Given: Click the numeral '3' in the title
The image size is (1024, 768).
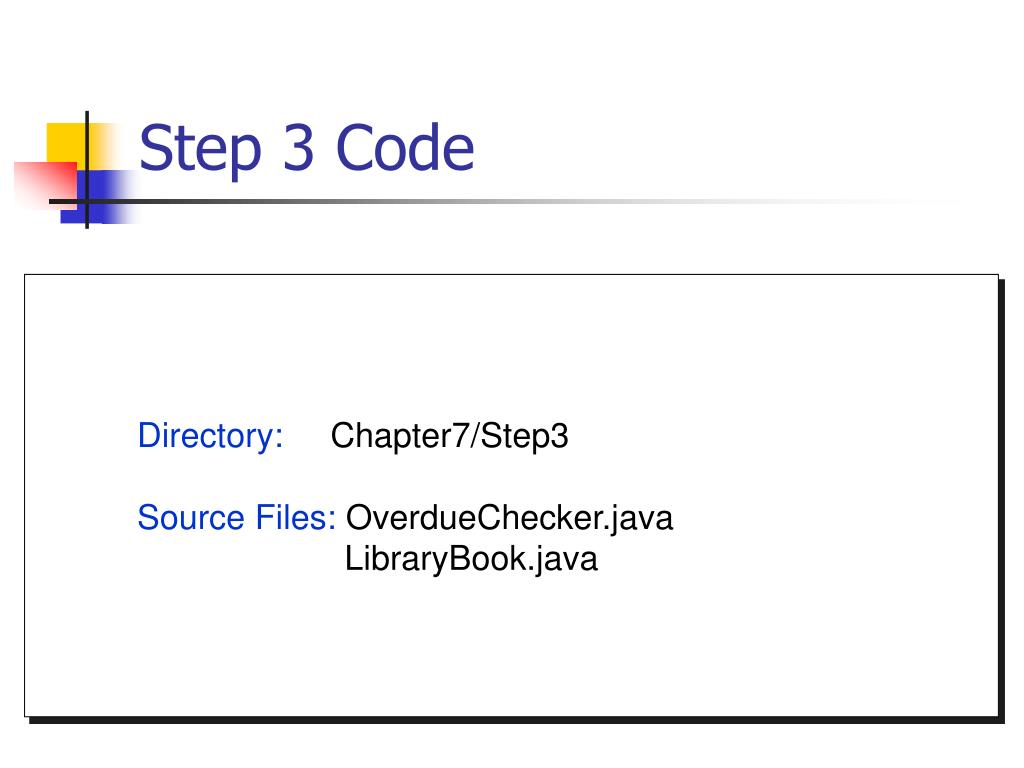Looking at the screenshot, I should [x=298, y=148].
